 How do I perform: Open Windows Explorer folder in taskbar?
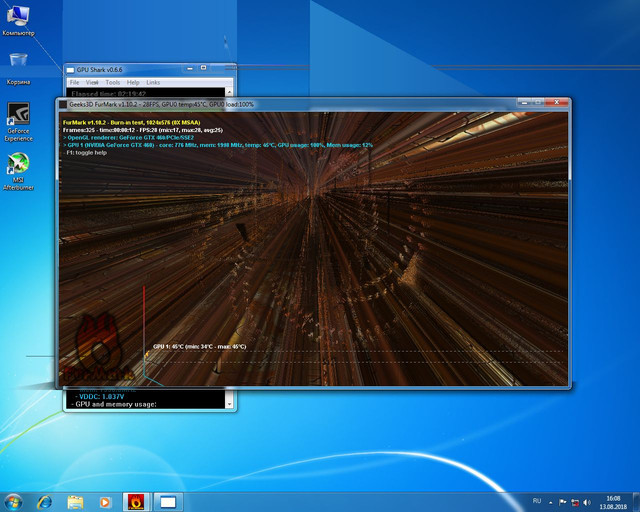point(75,502)
